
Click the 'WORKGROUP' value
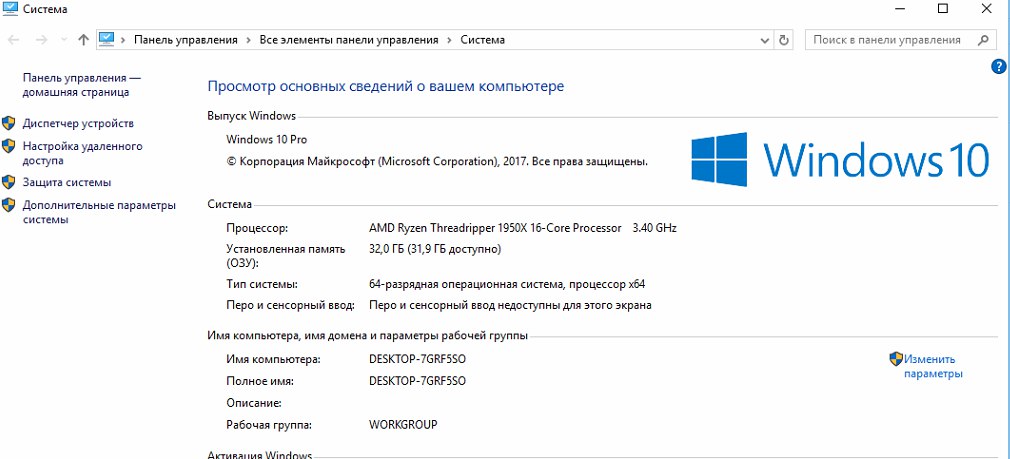tap(403, 425)
